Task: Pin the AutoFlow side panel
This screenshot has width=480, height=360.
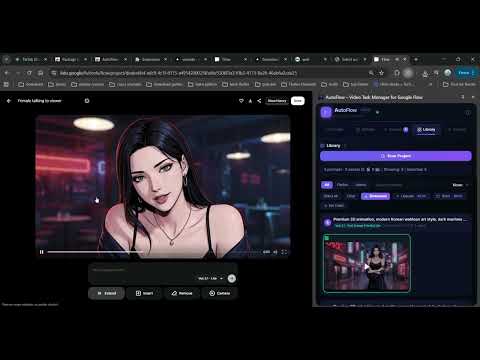Action: pos(462,97)
